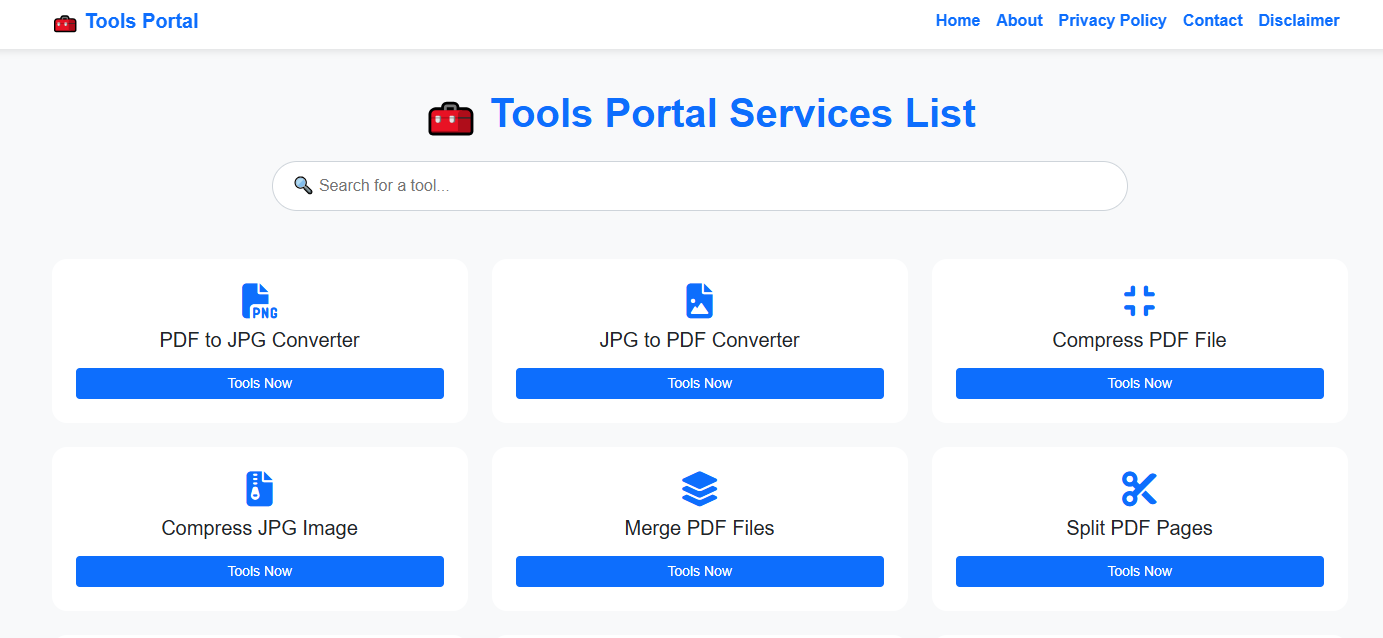Navigate to the Contact page
Screen dimensions: 1383x638
tap(1212, 21)
